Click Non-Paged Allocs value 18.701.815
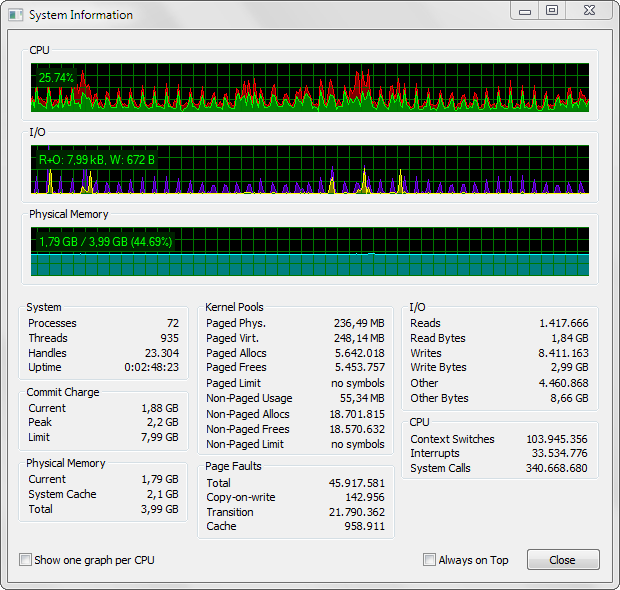620x590 pixels. (x=357, y=414)
